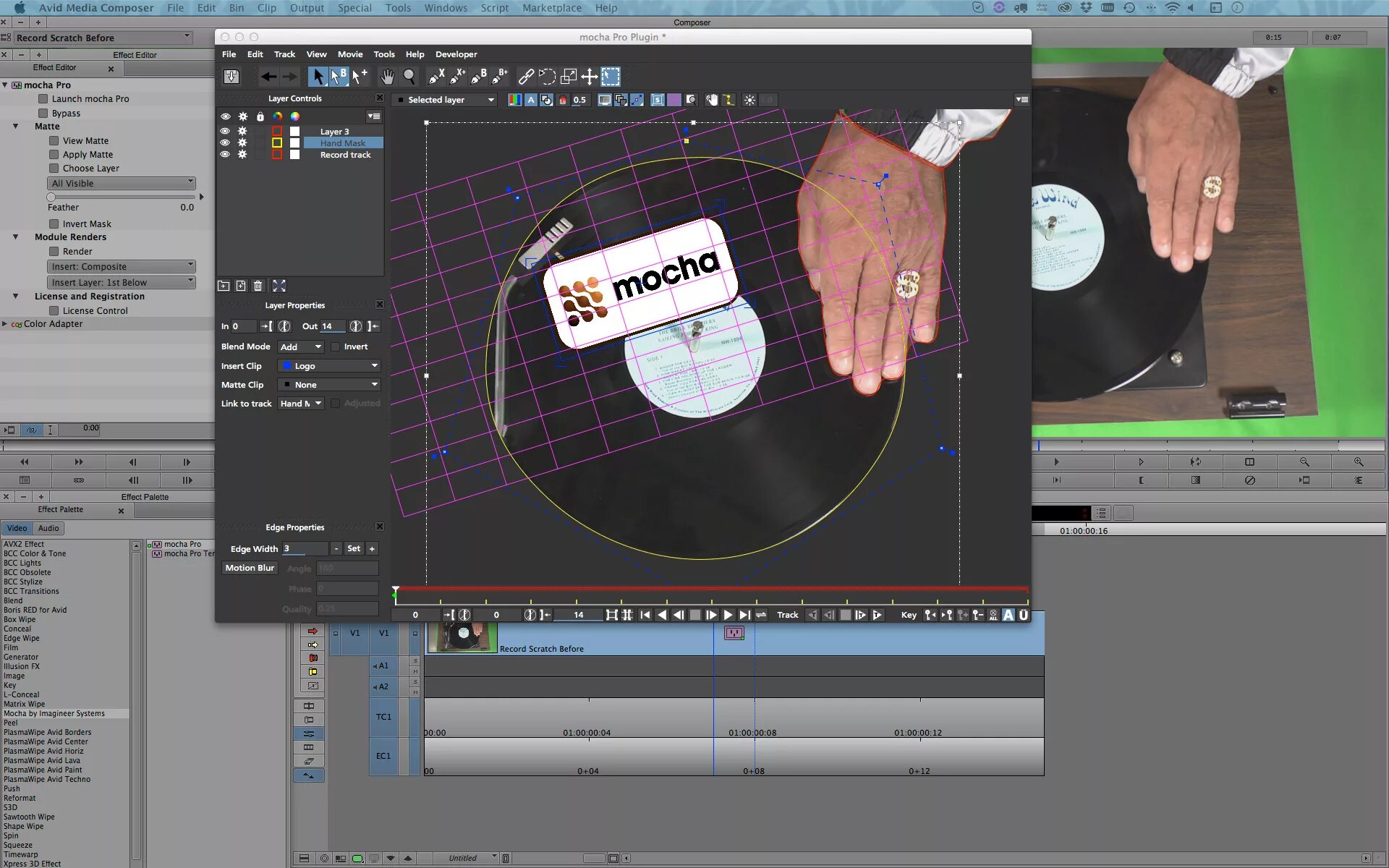Viewport: 1389px width, 868px height.
Task: Click the Layer 3 color swatch
Action: point(276,132)
